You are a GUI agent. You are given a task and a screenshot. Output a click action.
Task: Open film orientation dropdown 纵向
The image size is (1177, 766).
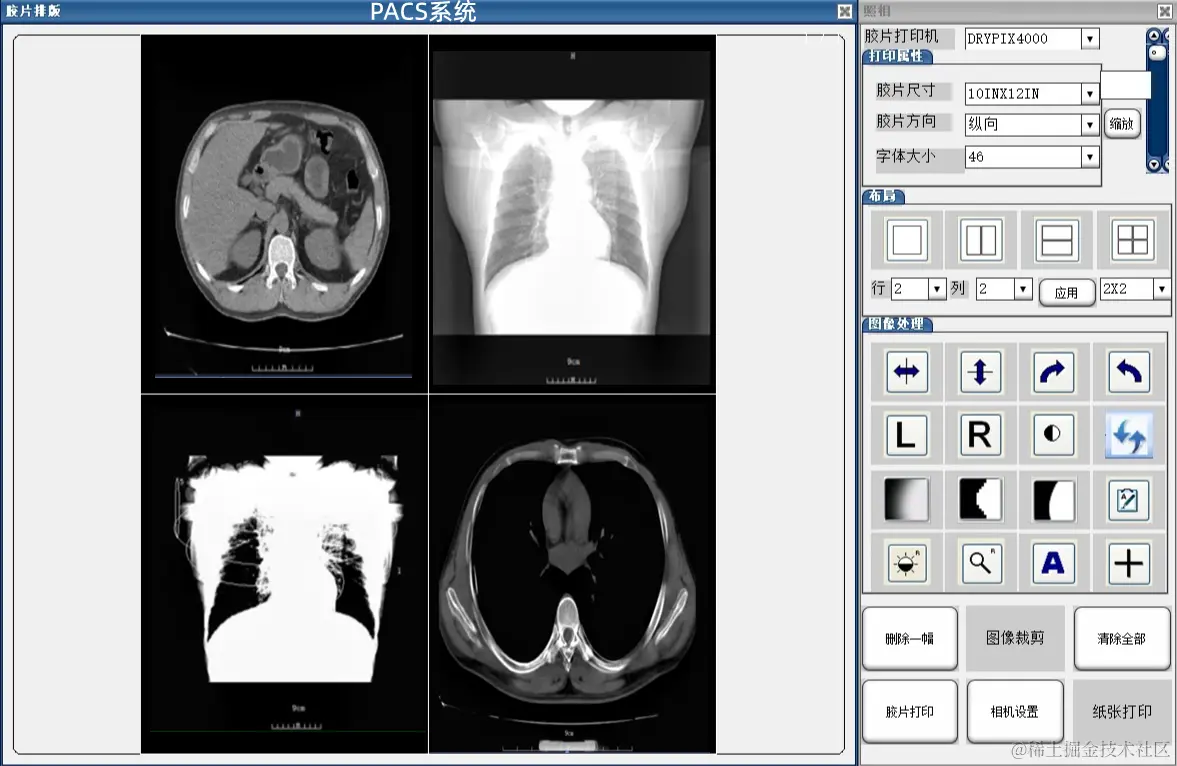(1090, 124)
